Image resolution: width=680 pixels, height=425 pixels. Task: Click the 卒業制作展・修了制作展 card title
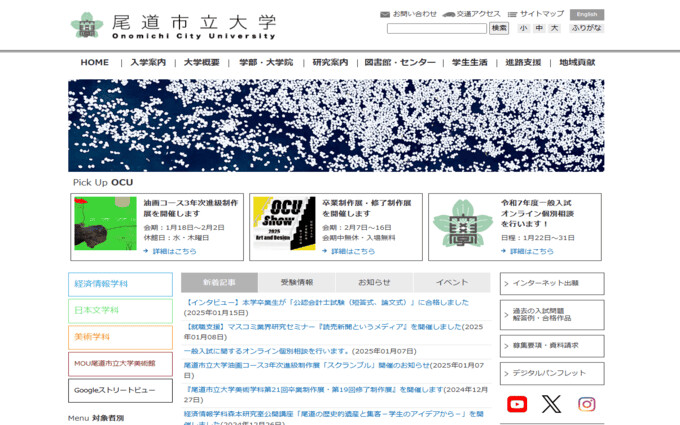(366, 208)
